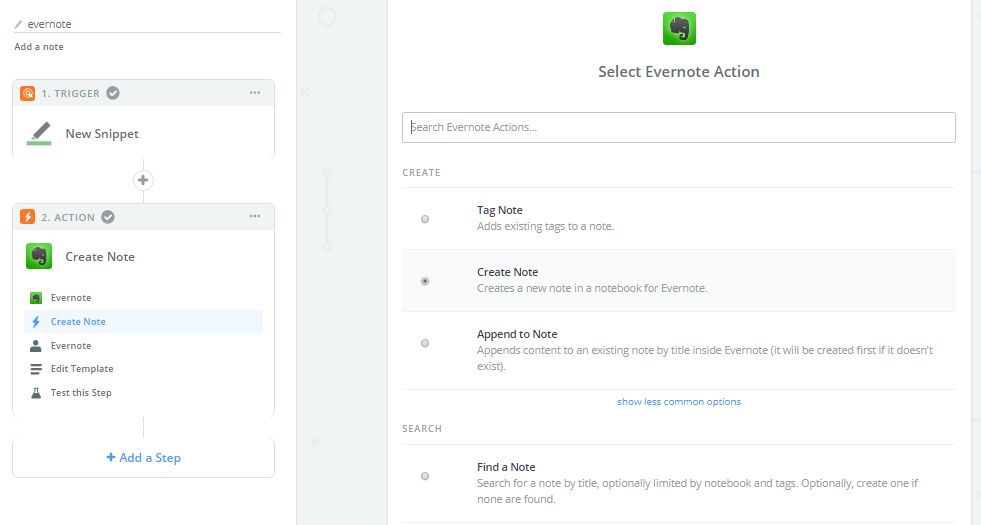Click the New Snippet highlighter icon
Image resolution: width=981 pixels, height=525 pixels.
[x=39, y=133]
